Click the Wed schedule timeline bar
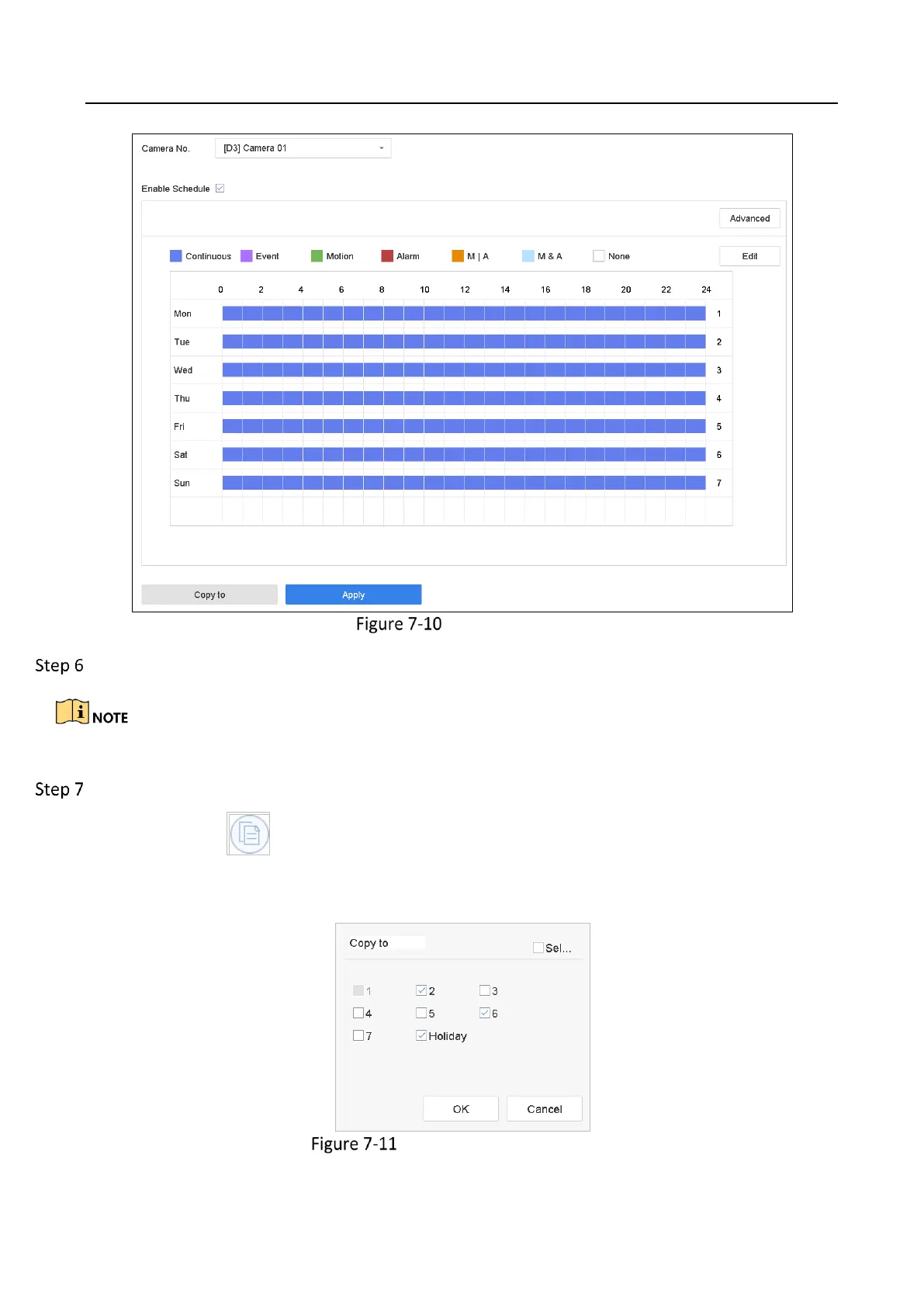Image resolution: width=924 pixels, height=1307 pixels. tap(464, 370)
